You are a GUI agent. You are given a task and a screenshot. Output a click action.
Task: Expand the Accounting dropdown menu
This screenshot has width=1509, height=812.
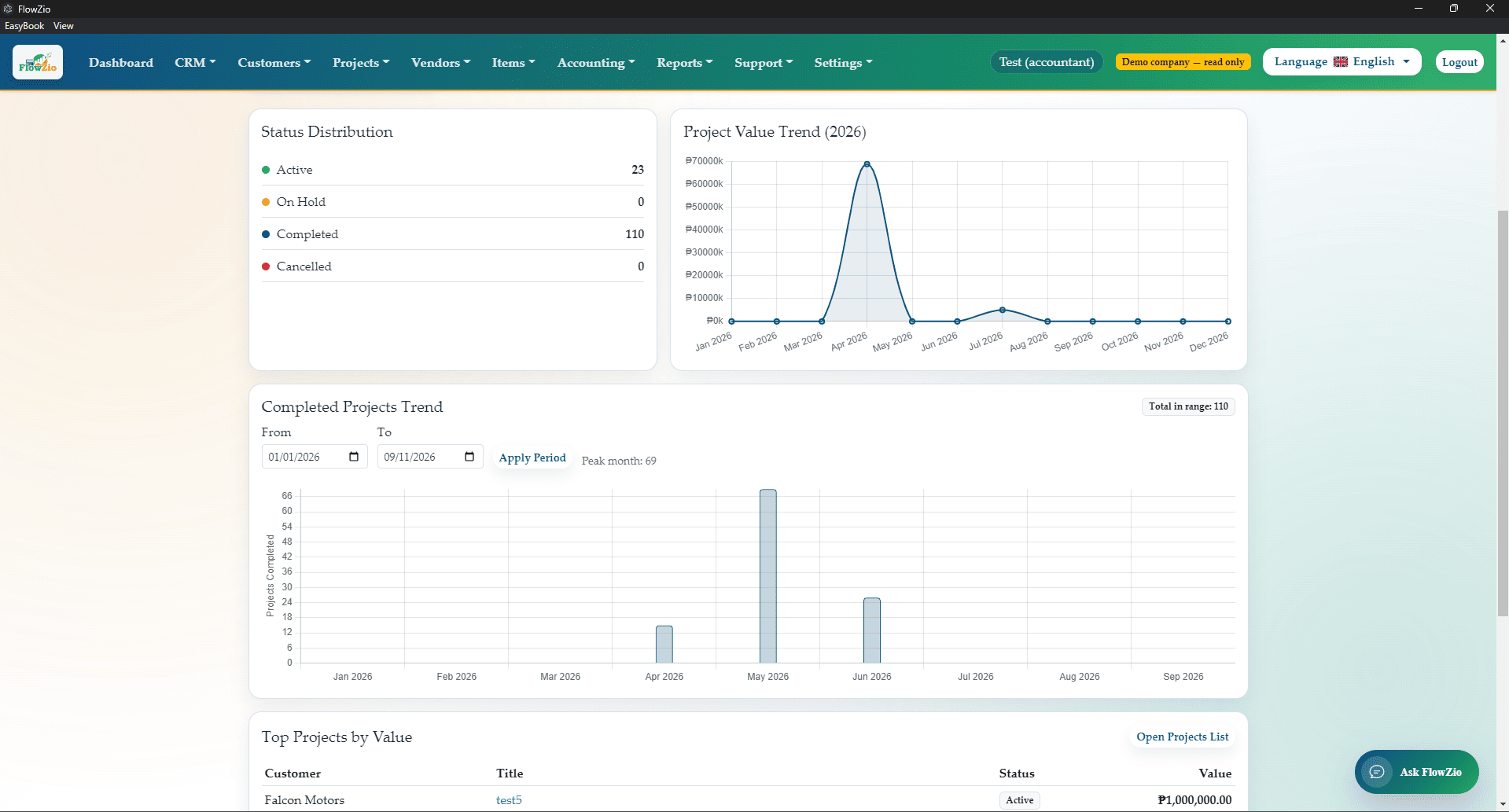point(596,62)
